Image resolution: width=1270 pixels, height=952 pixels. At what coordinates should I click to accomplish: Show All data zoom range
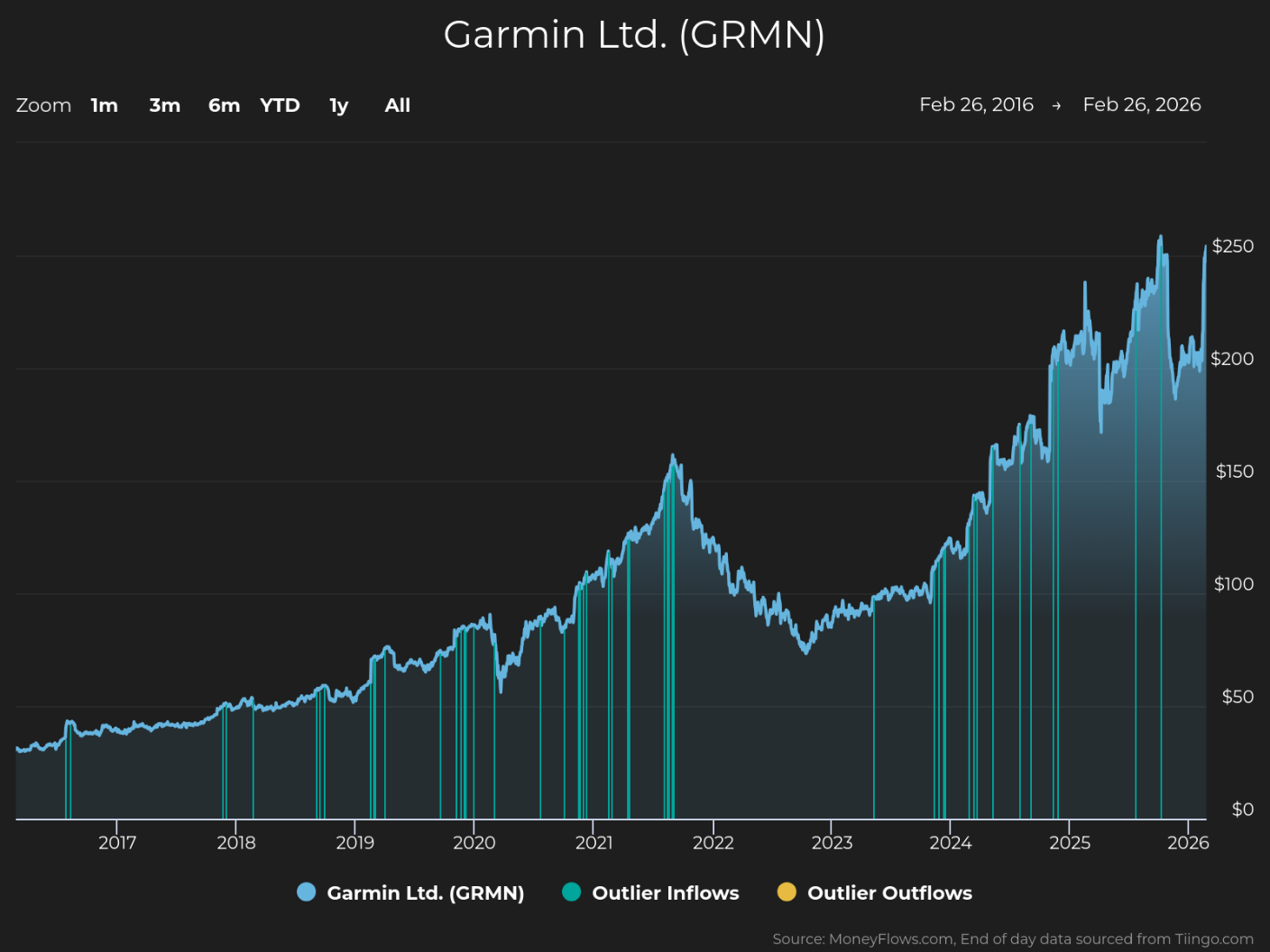(398, 105)
